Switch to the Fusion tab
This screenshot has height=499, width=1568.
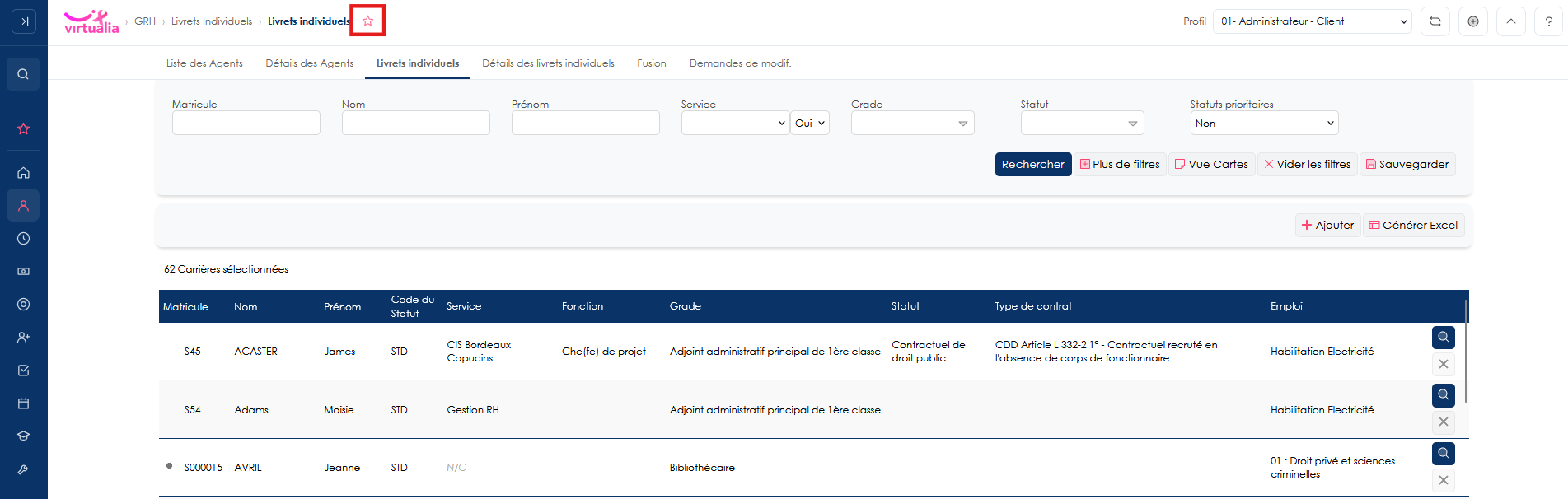652,63
